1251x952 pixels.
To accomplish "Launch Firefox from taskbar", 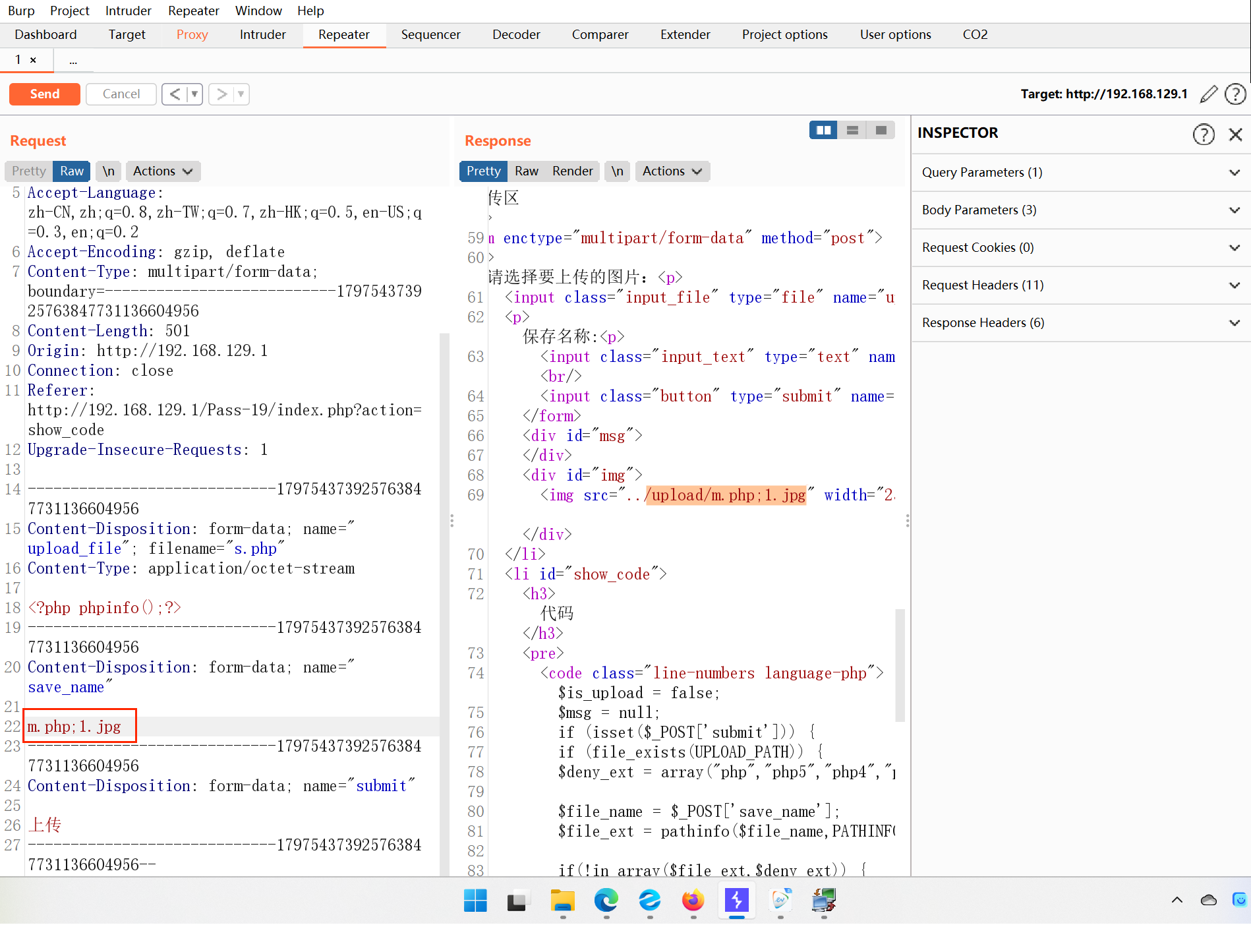I will (x=693, y=900).
